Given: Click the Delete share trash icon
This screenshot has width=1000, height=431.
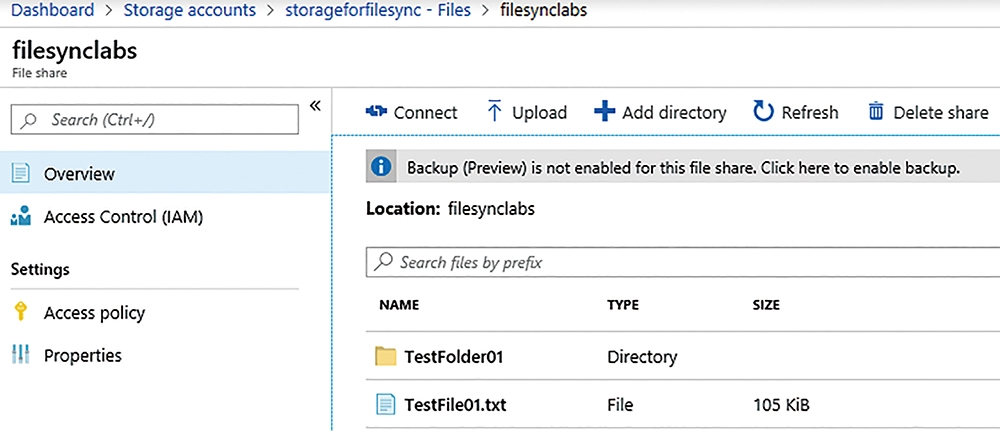Looking at the screenshot, I should click(876, 112).
